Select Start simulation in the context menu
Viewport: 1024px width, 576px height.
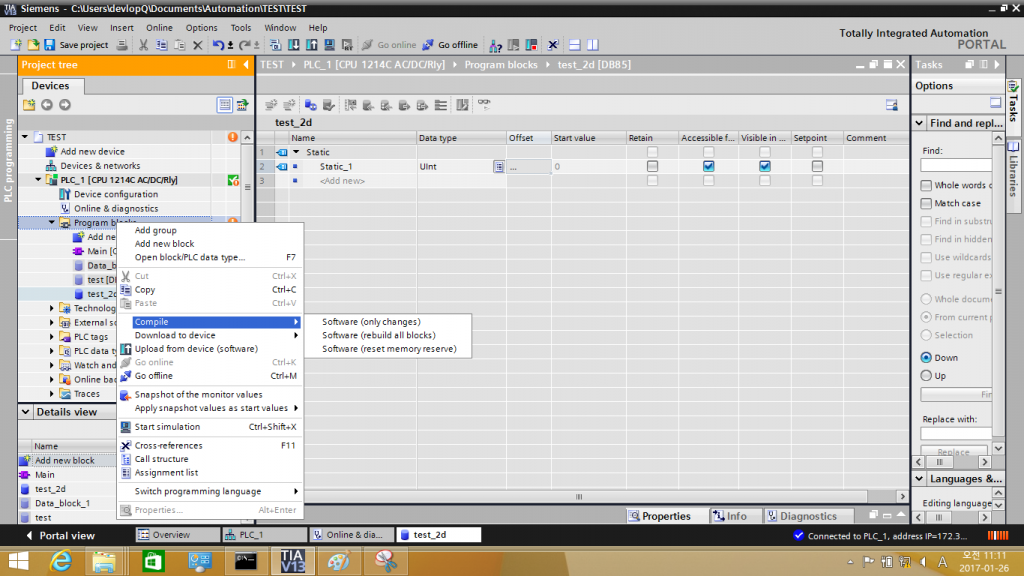tap(167, 427)
